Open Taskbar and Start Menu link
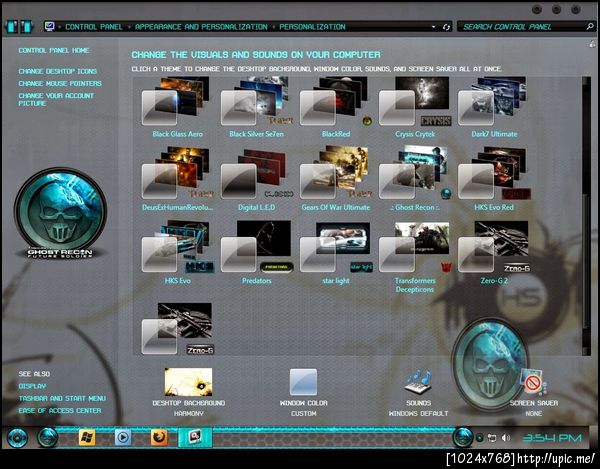This screenshot has width=600, height=469. tap(62, 399)
